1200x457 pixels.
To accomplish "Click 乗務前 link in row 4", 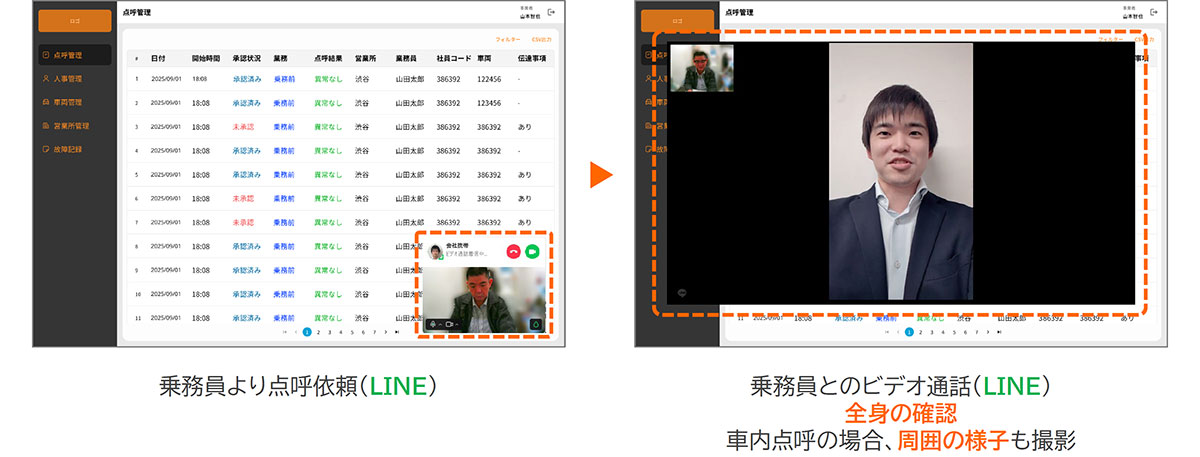I will tap(284, 151).
